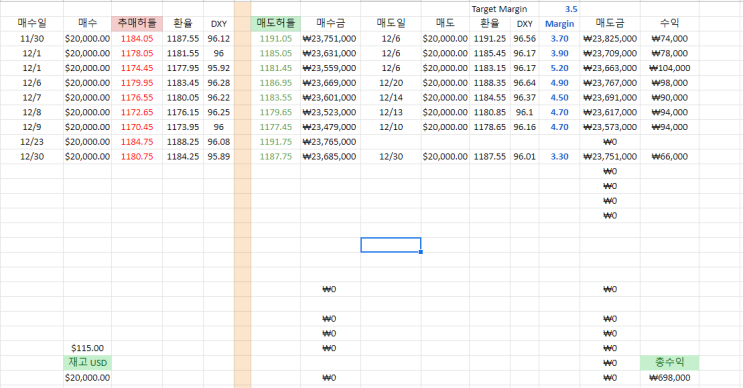
Task: Click margin value 3.70
Action: tap(559, 38)
